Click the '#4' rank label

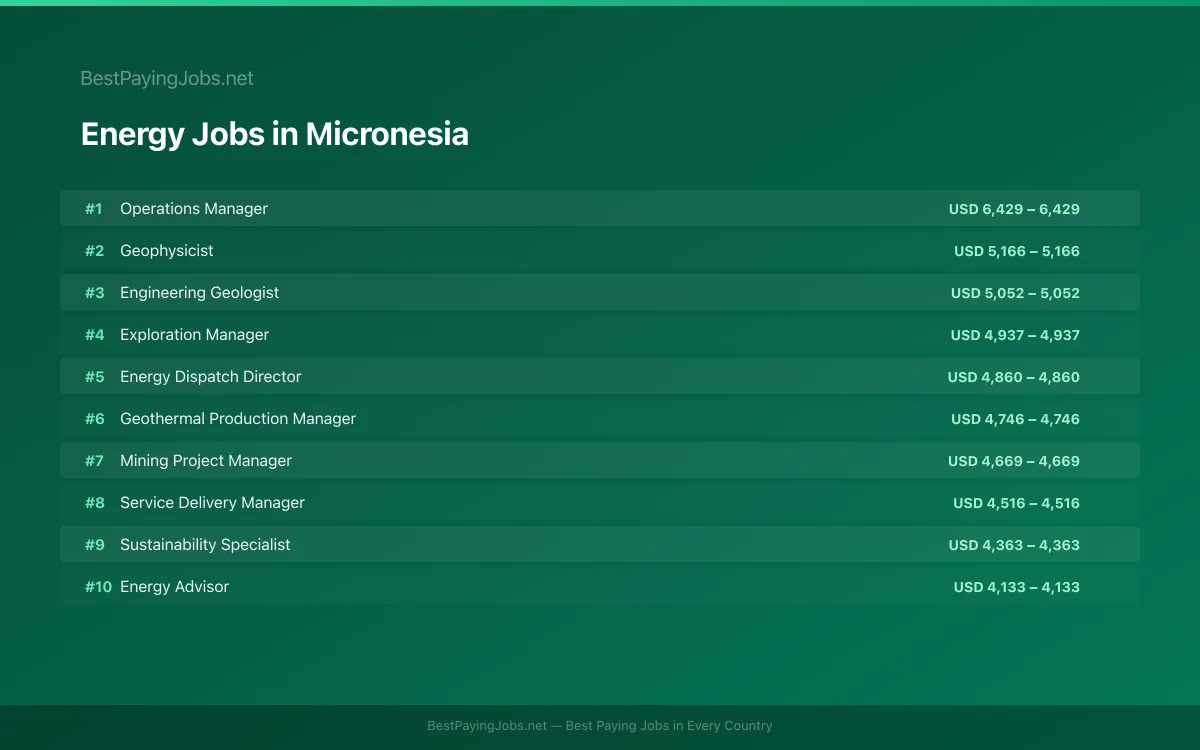tap(94, 335)
